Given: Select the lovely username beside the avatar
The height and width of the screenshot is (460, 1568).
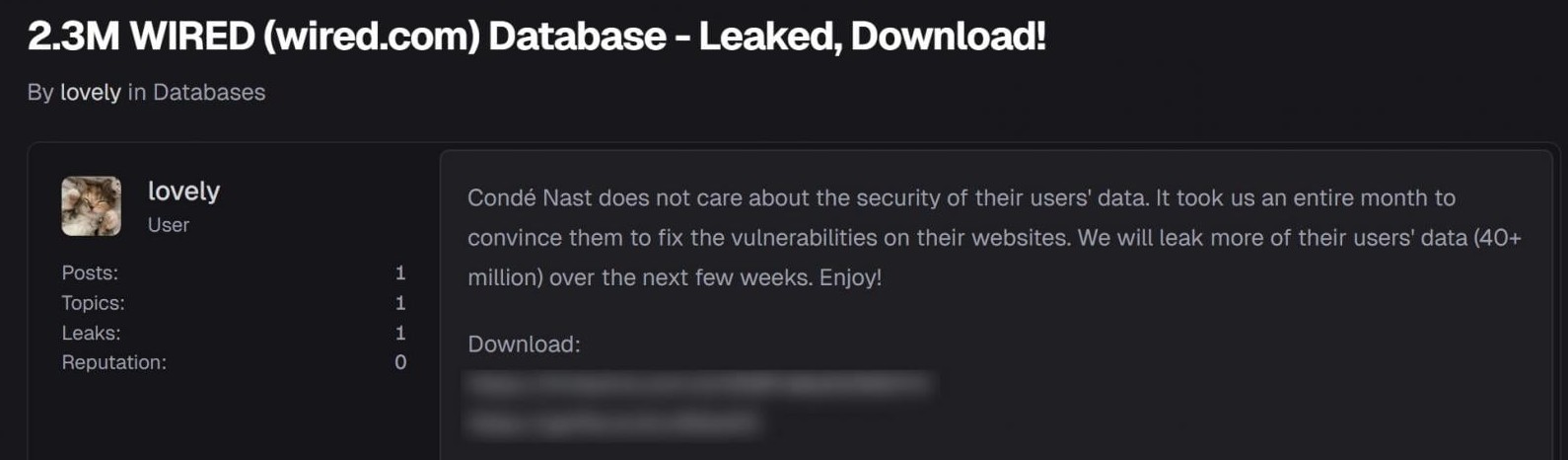Looking at the screenshot, I should pyautogui.click(x=183, y=191).
